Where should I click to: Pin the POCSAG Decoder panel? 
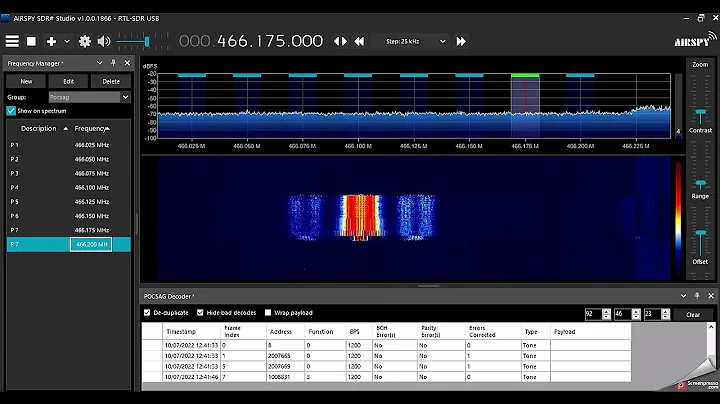coord(697,296)
